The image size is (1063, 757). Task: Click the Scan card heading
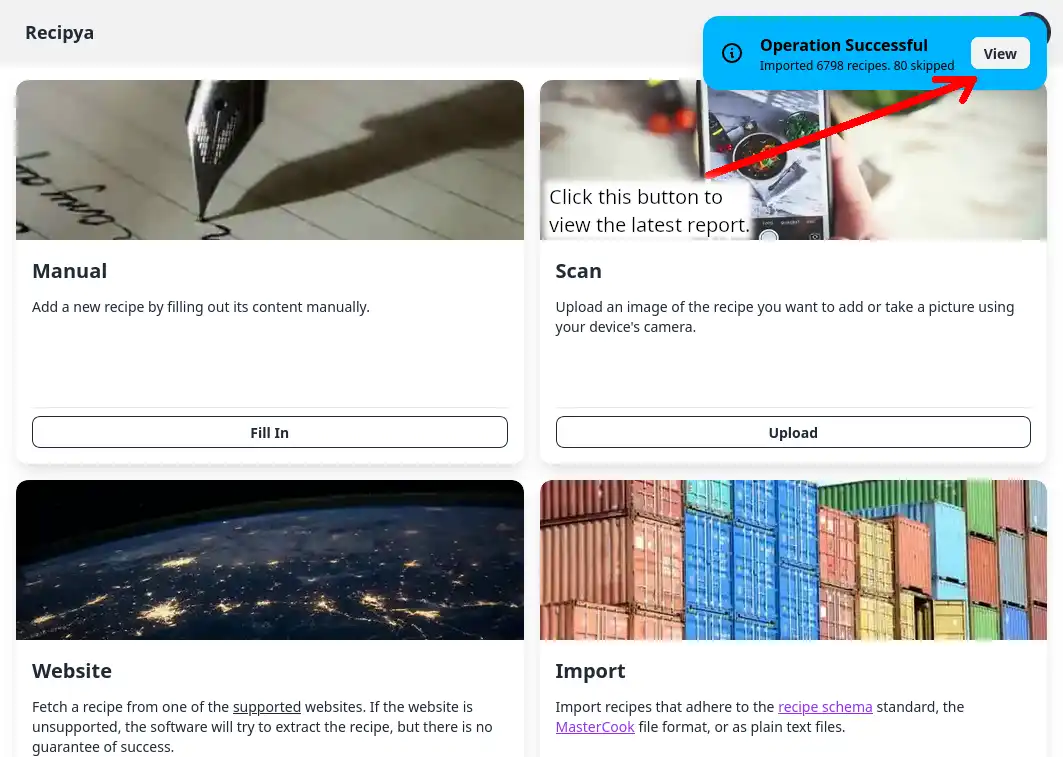click(x=578, y=271)
